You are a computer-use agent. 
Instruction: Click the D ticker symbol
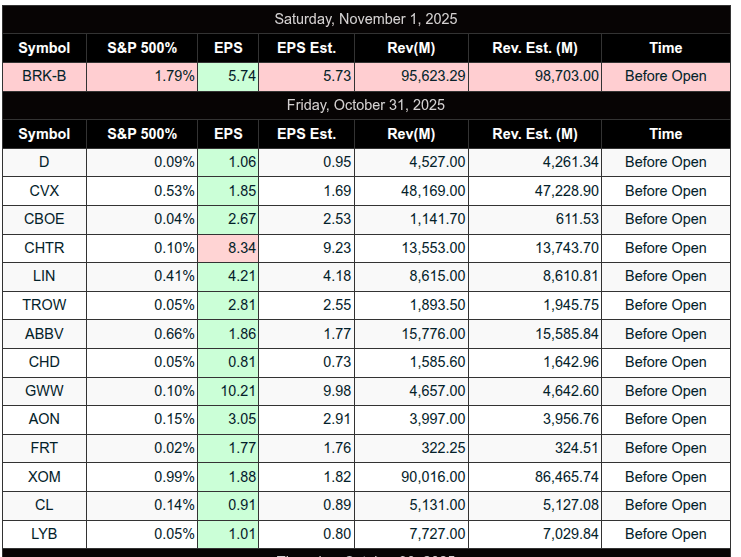click(44, 162)
